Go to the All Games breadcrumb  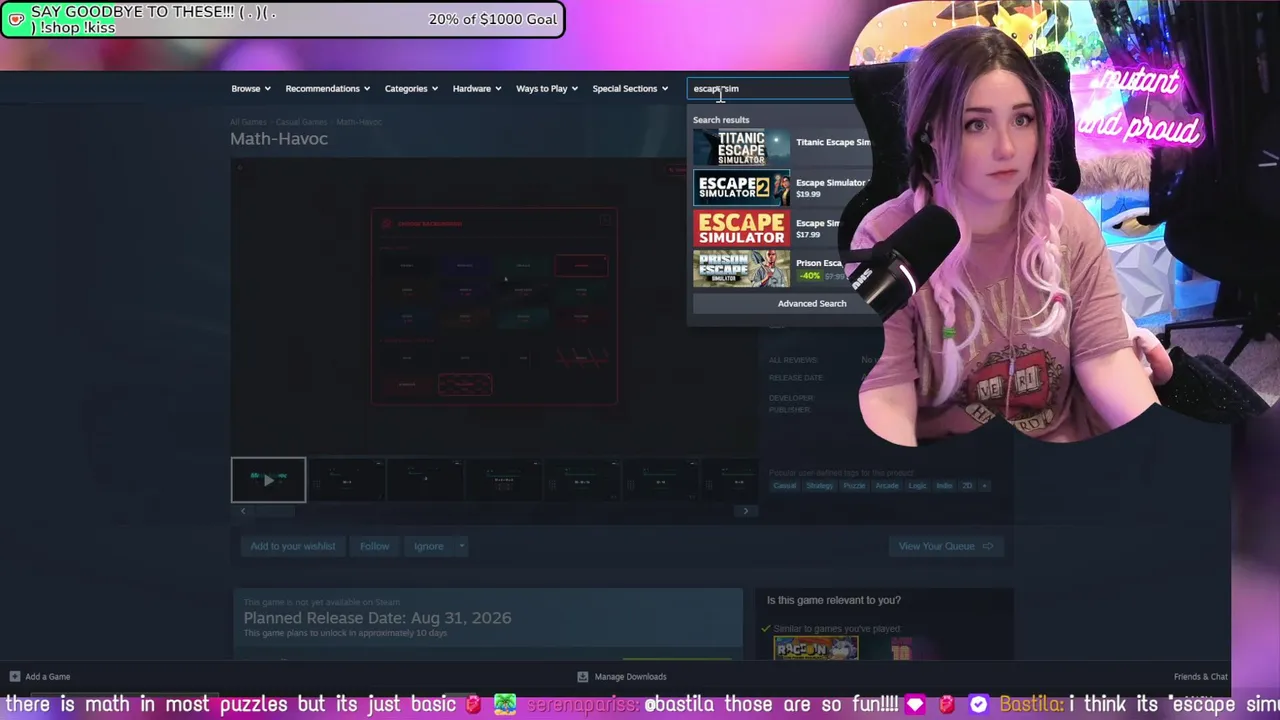point(248,122)
